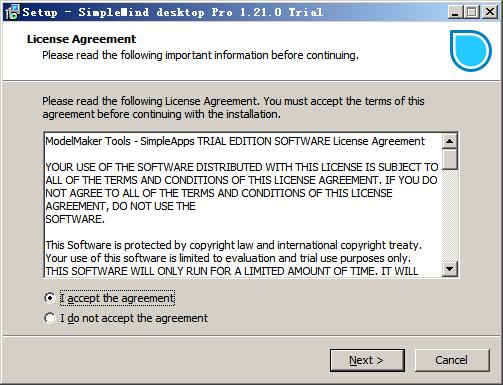
Task: Cancel the installation
Action: (x=452, y=360)
